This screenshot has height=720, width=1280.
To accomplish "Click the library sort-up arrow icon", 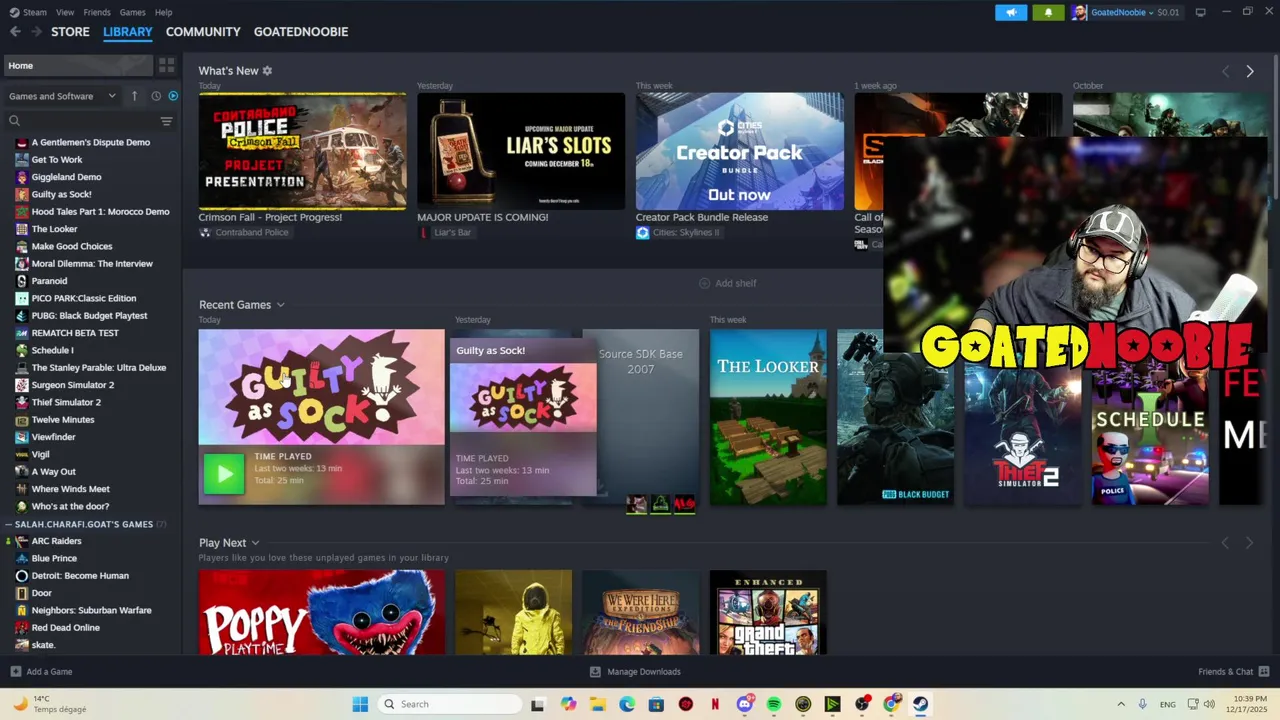I will point(134,96).
